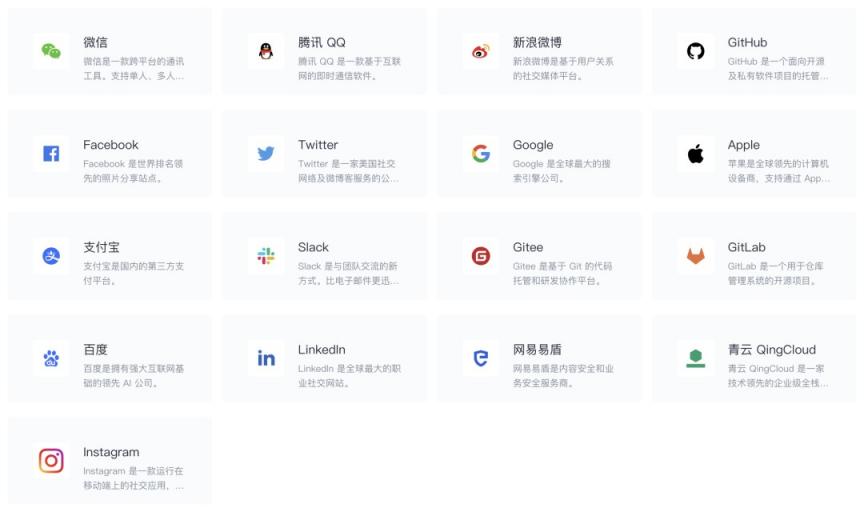The width and height of the screenshot is (864, 512).
Task: Click the GitHub octocat icon
Action: pos(695,51)
